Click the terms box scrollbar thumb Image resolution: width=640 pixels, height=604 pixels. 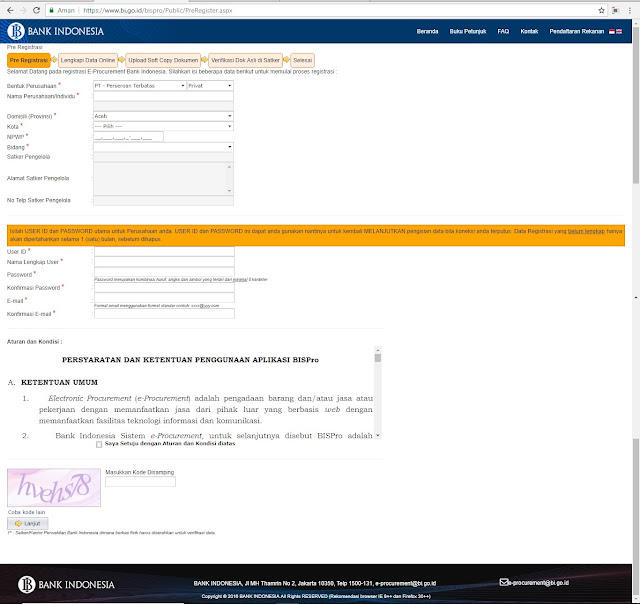tap(378, 358)
